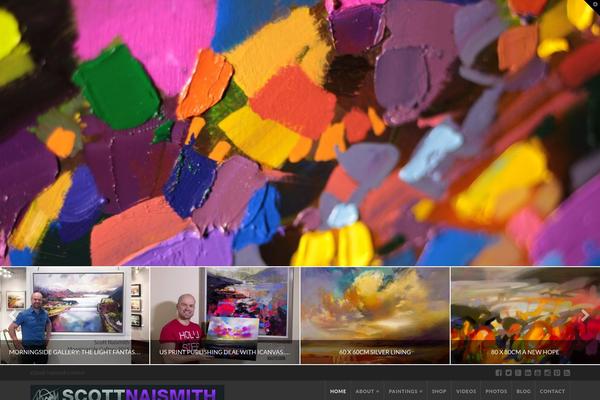Open the Videos menu item
Viewport: 600px width, 400px height.
coord(466,391)
